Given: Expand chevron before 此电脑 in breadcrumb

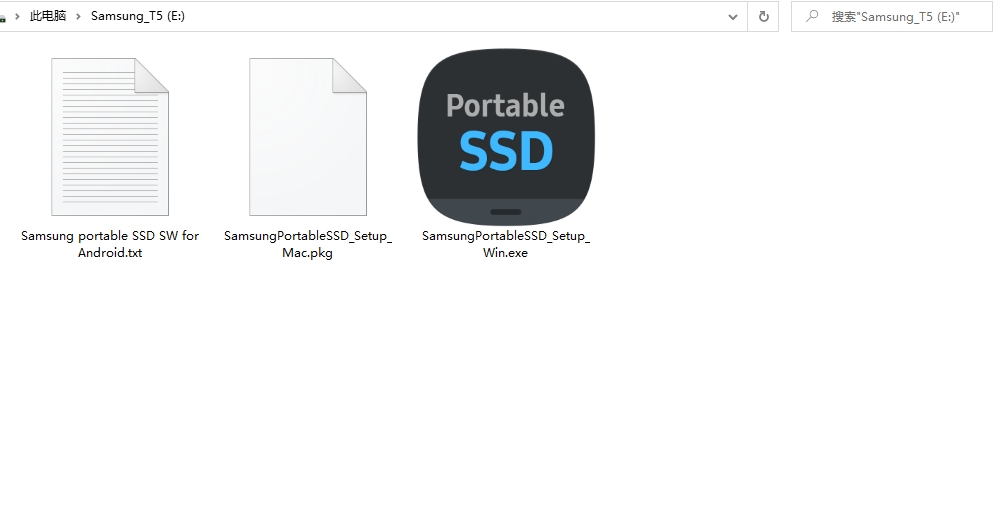Looking at the screenshot, I should [17, 16].
